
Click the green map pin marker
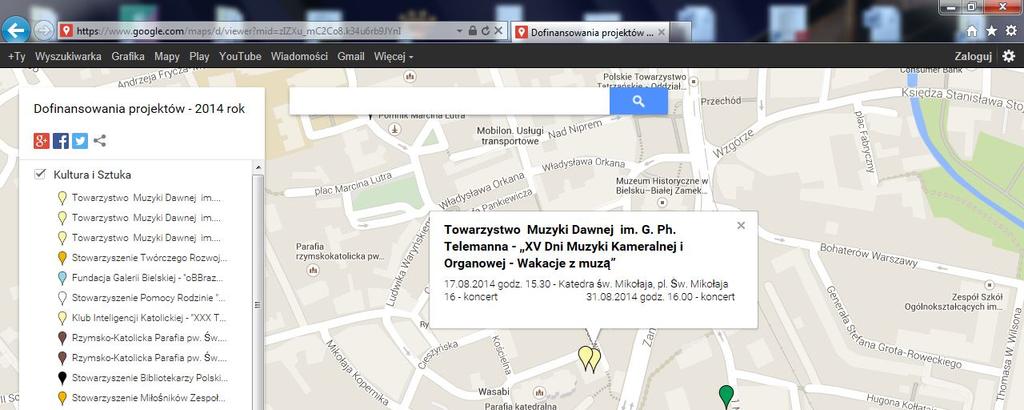(726, 396)
